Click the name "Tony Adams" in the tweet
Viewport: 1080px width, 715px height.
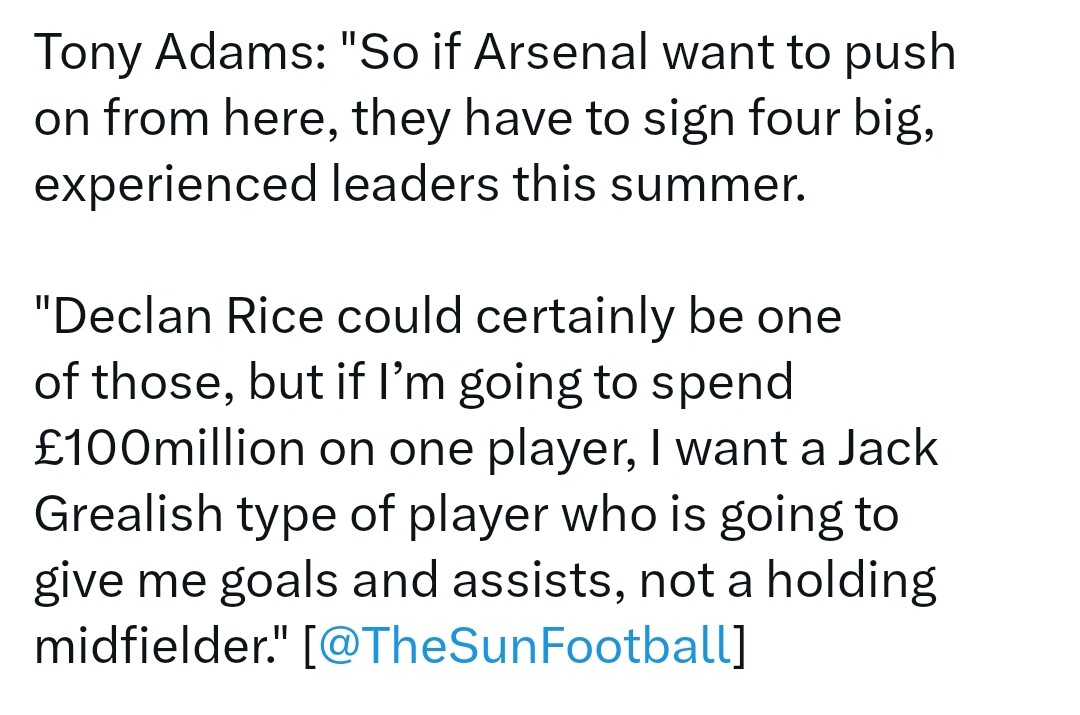[173, 54]
